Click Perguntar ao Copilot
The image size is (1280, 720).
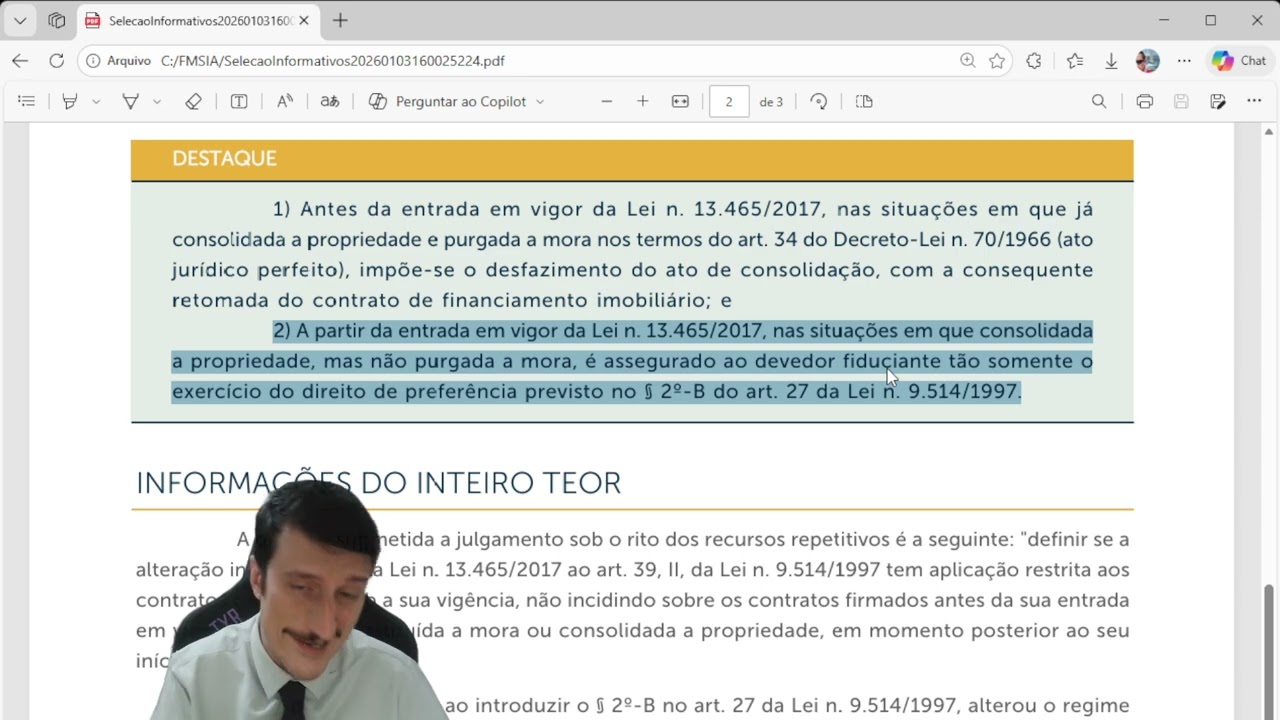[x=446, y=101]
